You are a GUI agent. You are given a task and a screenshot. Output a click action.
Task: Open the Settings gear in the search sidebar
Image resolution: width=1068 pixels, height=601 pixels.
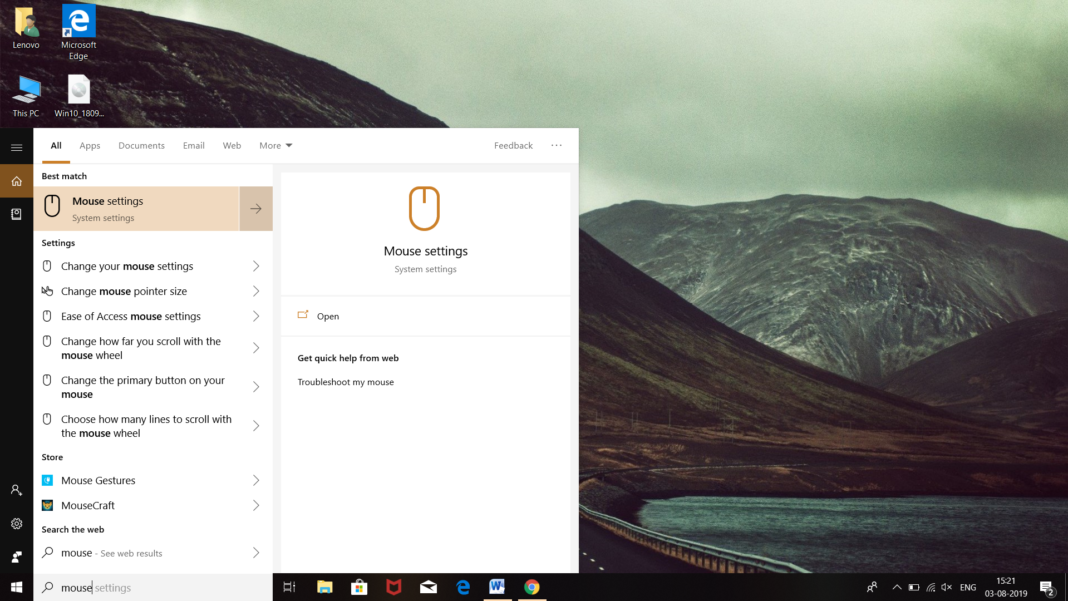(x=16, y=523)
